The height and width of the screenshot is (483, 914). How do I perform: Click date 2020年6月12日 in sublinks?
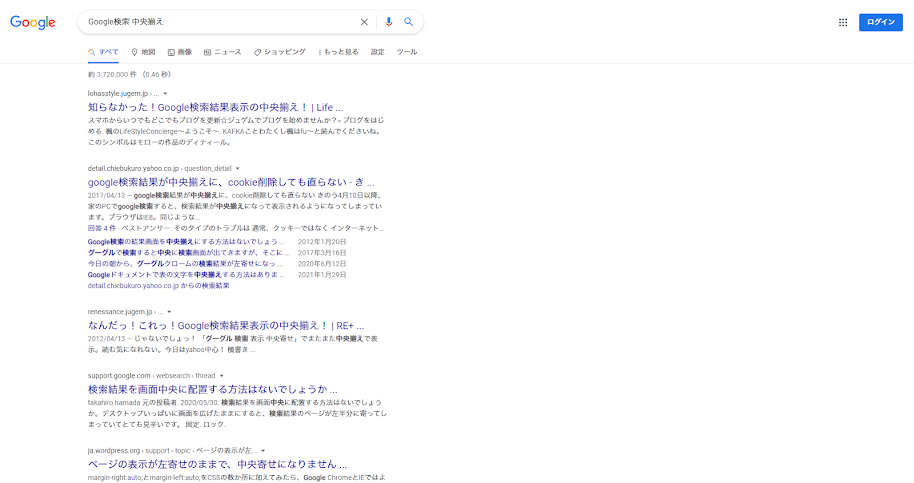(x=322, y=264)
